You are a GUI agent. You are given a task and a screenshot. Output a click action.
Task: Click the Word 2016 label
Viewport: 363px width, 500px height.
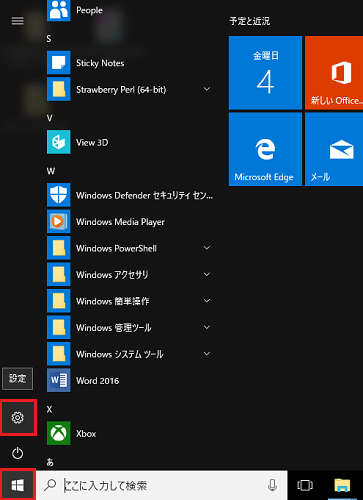pyautogui.click(x=97, y=381)
